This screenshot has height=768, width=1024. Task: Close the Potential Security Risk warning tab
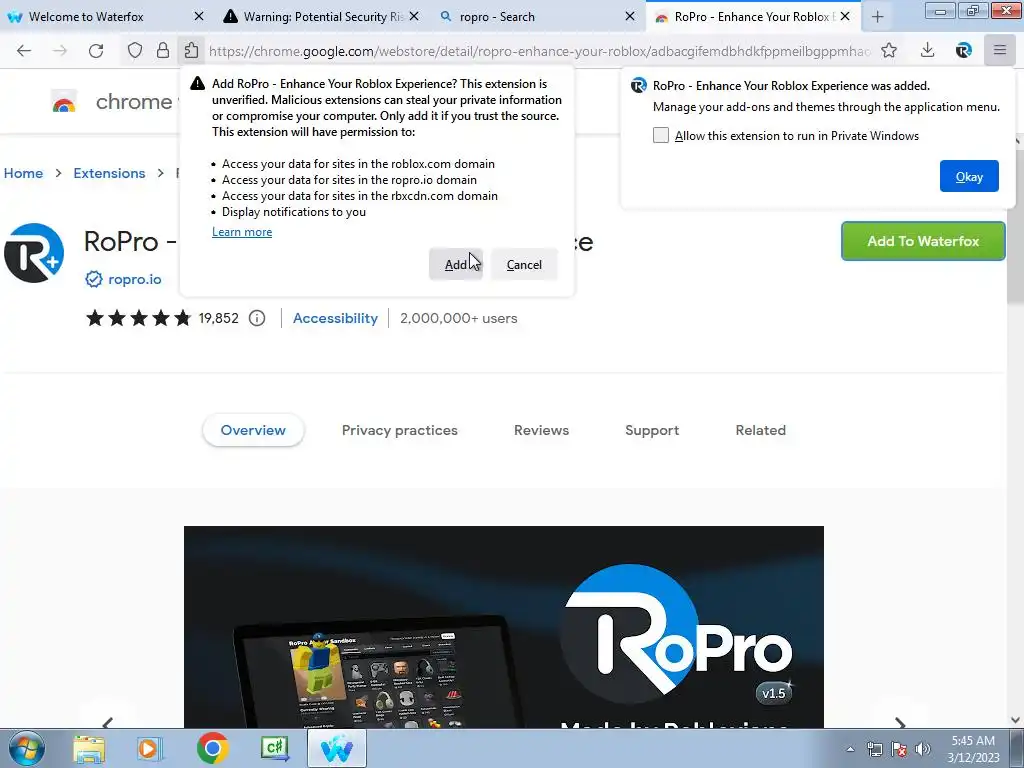[x=414, y=16]
